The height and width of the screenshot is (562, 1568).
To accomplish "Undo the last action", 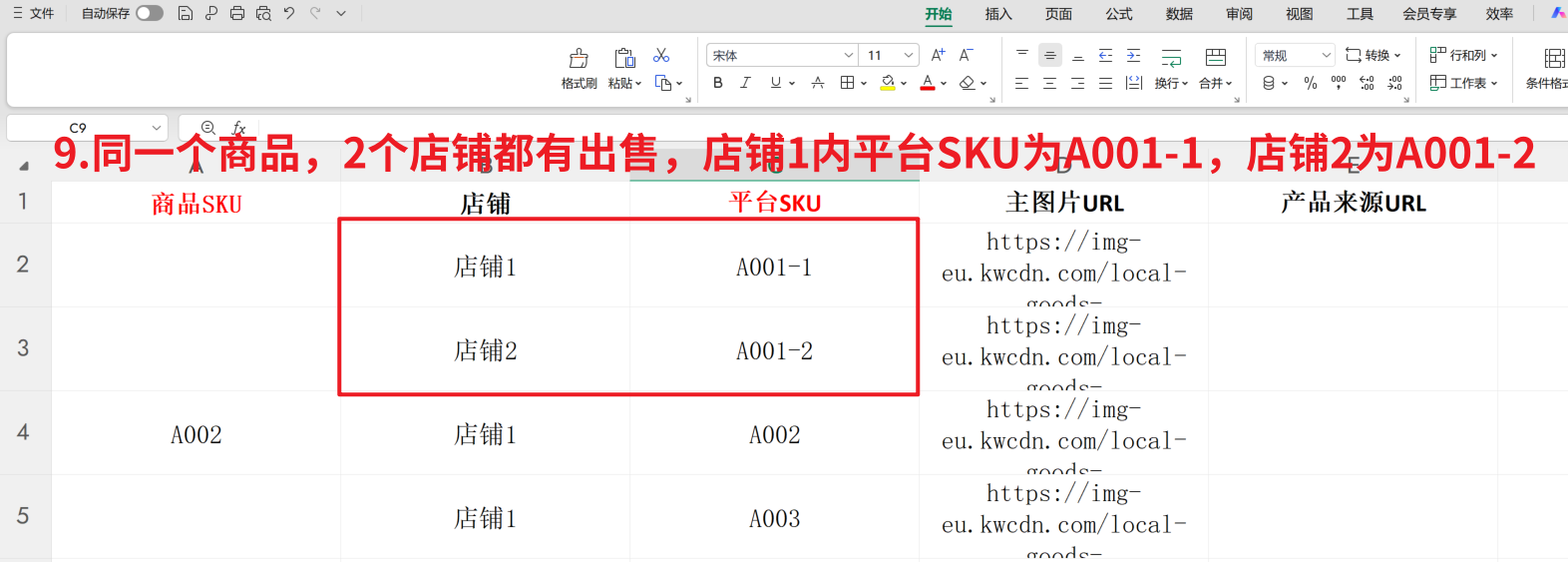I will tap(289, 14).
